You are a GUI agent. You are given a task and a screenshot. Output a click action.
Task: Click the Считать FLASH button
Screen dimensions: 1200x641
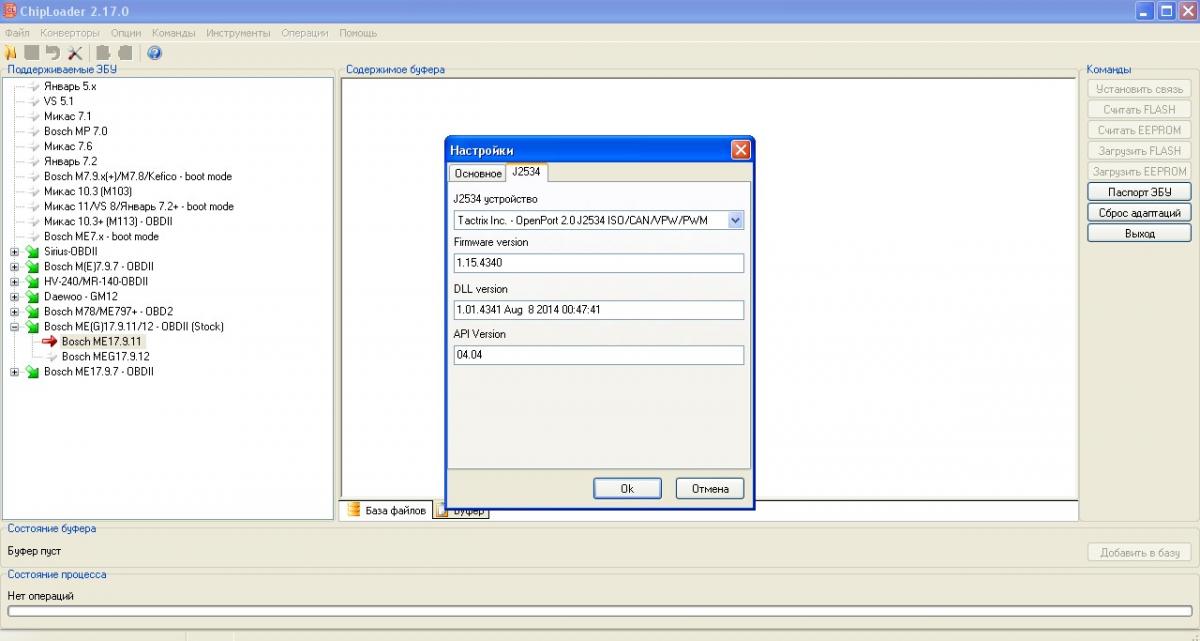(1139, 109)
